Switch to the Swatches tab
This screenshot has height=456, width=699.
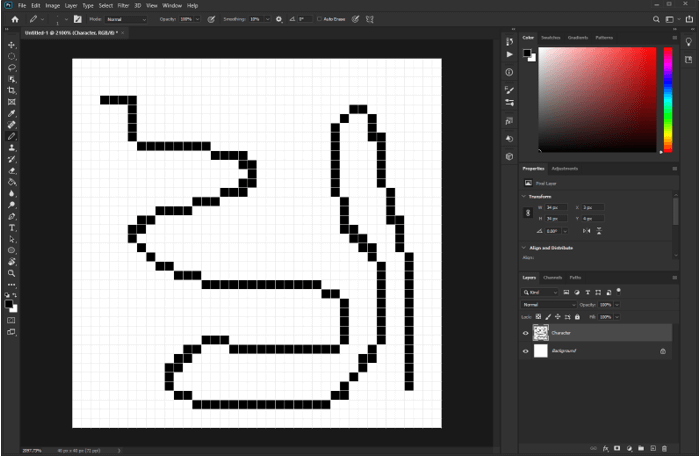click(x=551, y=38)
